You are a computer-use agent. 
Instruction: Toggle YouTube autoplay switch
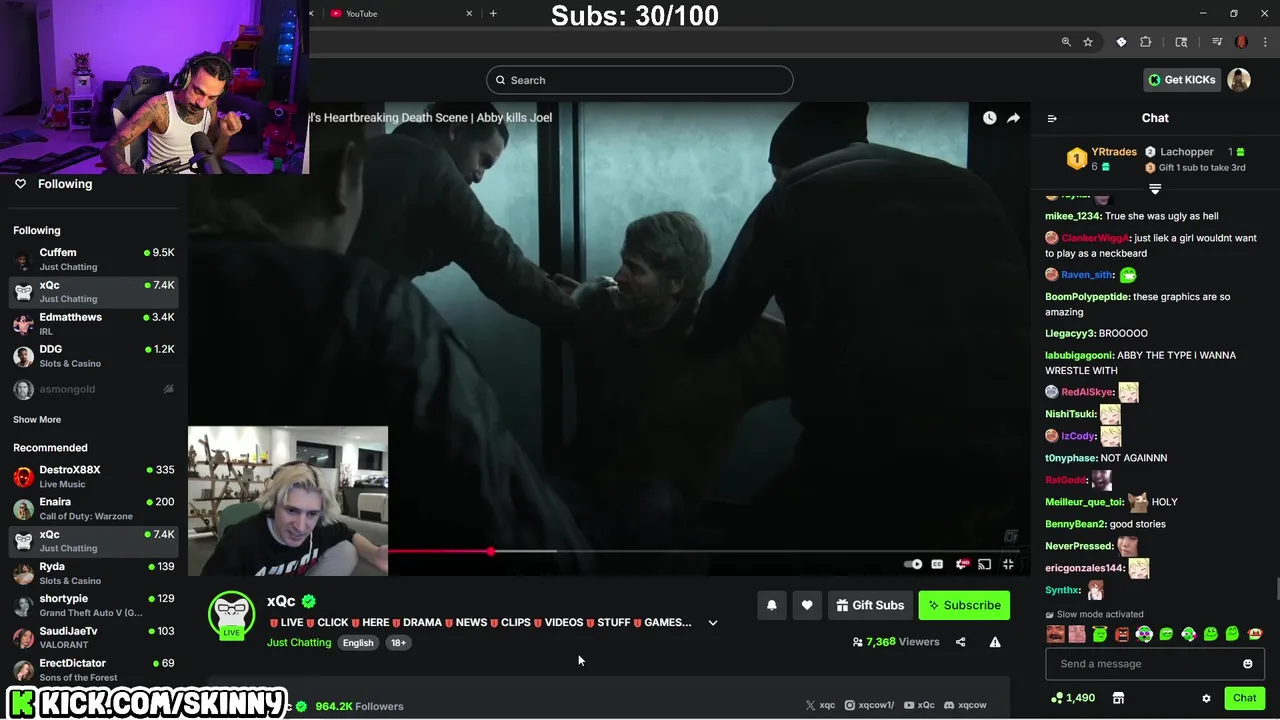913,565
